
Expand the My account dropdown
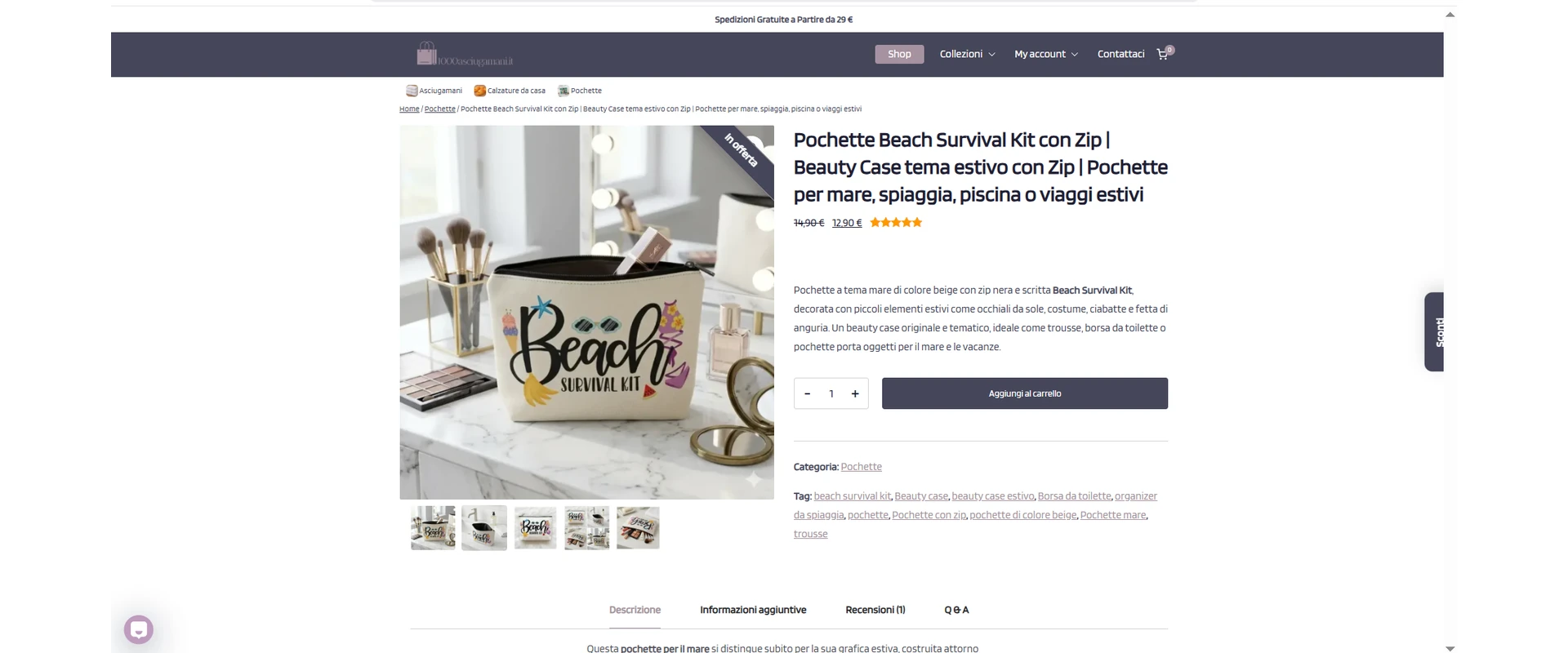click(1046, 54)
